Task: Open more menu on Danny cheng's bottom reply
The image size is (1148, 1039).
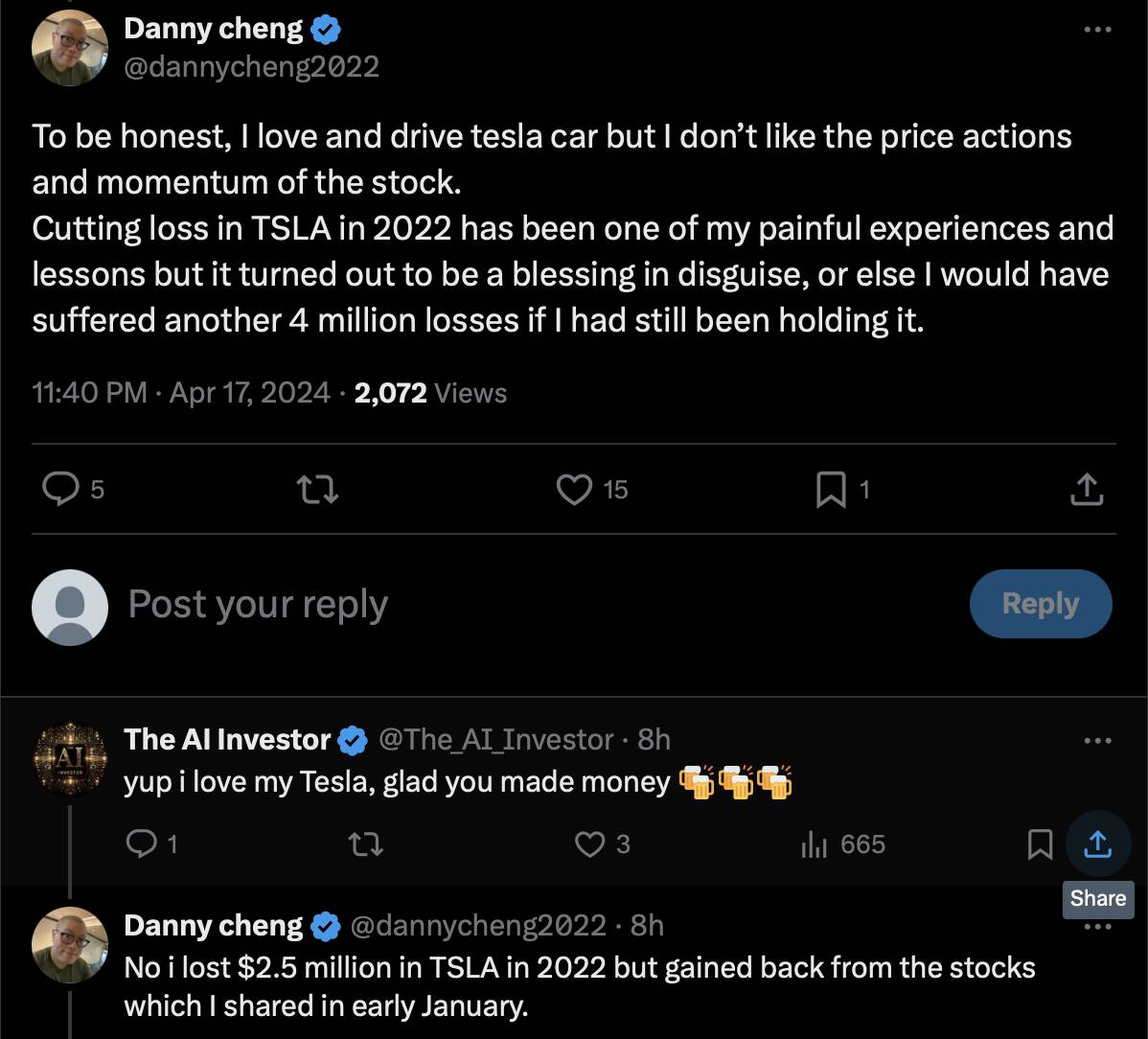Action: click(1096, 926)
